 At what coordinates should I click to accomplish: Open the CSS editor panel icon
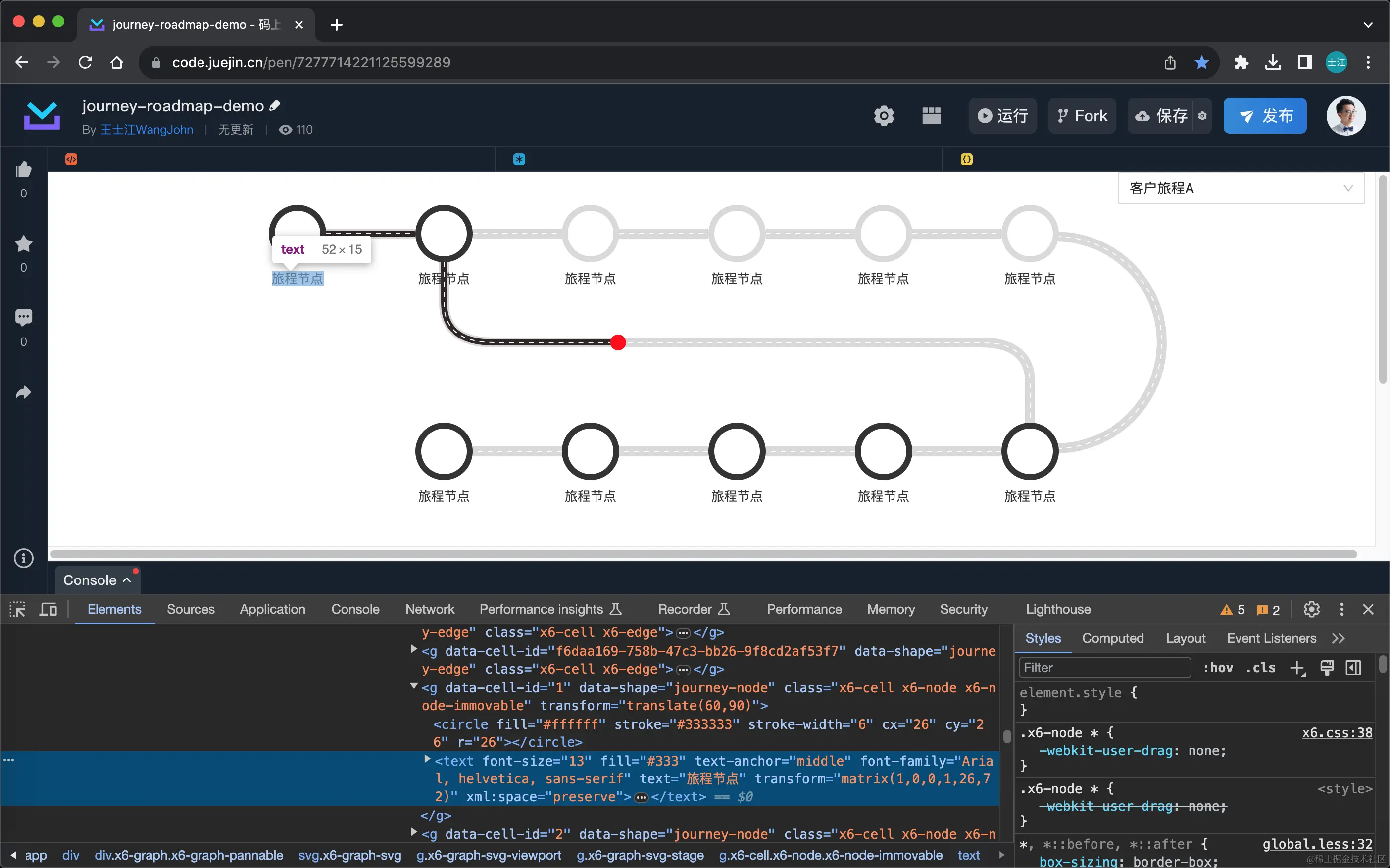pyautogui.click(x=519, y=159)
